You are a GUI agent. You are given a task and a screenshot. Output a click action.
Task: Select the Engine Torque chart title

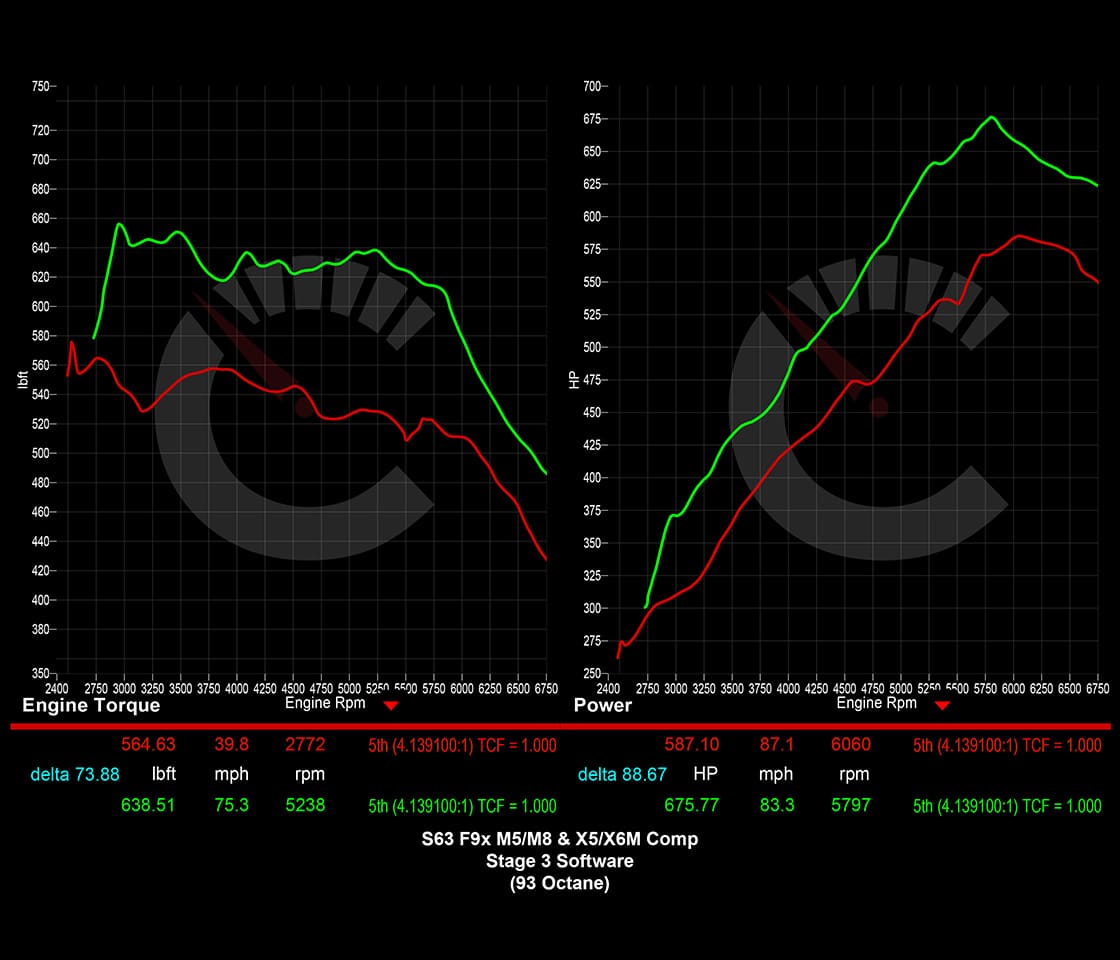click(91, 705)
